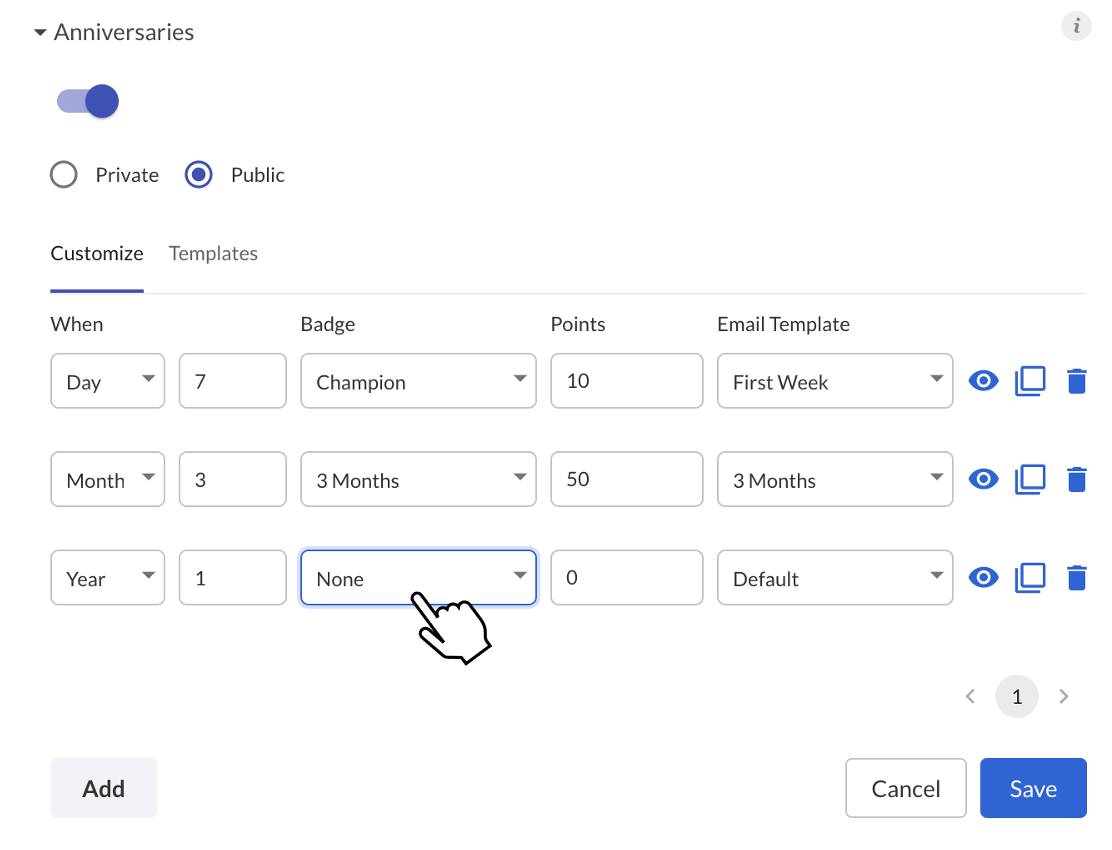Duplicate the Day 7 anniversary row
The width and height of the screenshot is (1112, 850).
click(x=1030, y=381)
